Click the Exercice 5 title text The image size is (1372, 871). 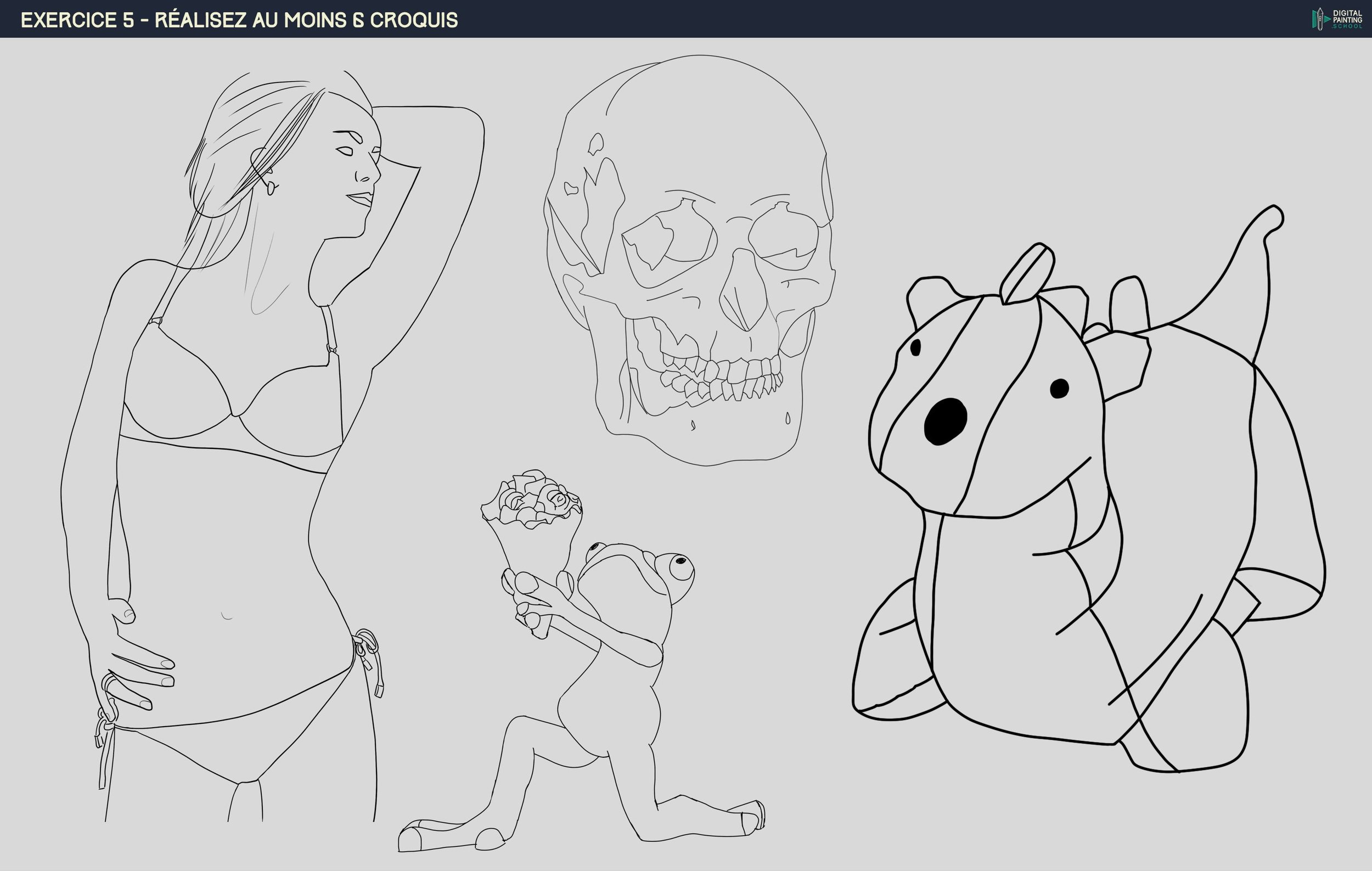coord(239,20)
